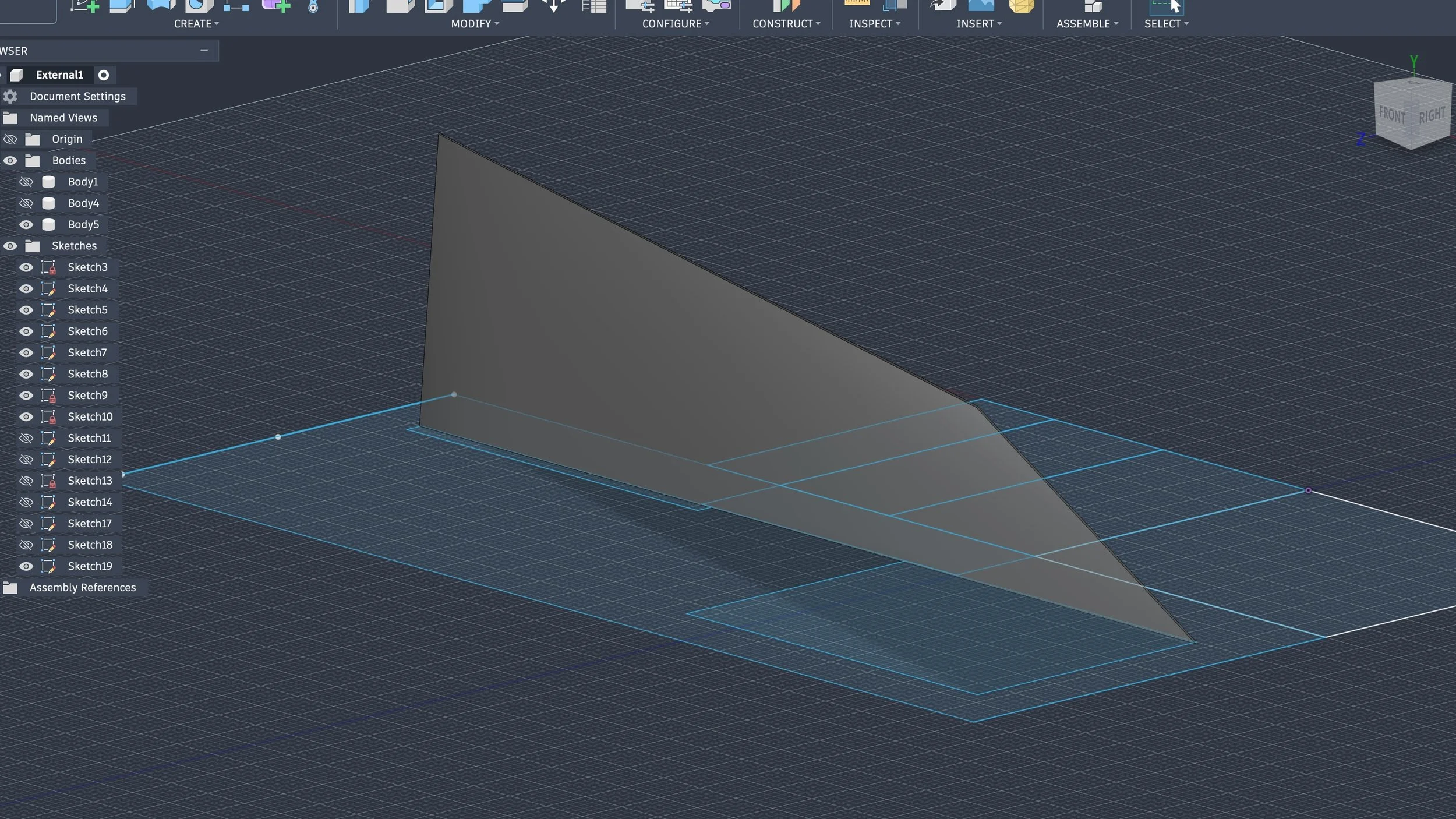
Task: Open the Change Parameters table icon
Action: pos(594,5)
